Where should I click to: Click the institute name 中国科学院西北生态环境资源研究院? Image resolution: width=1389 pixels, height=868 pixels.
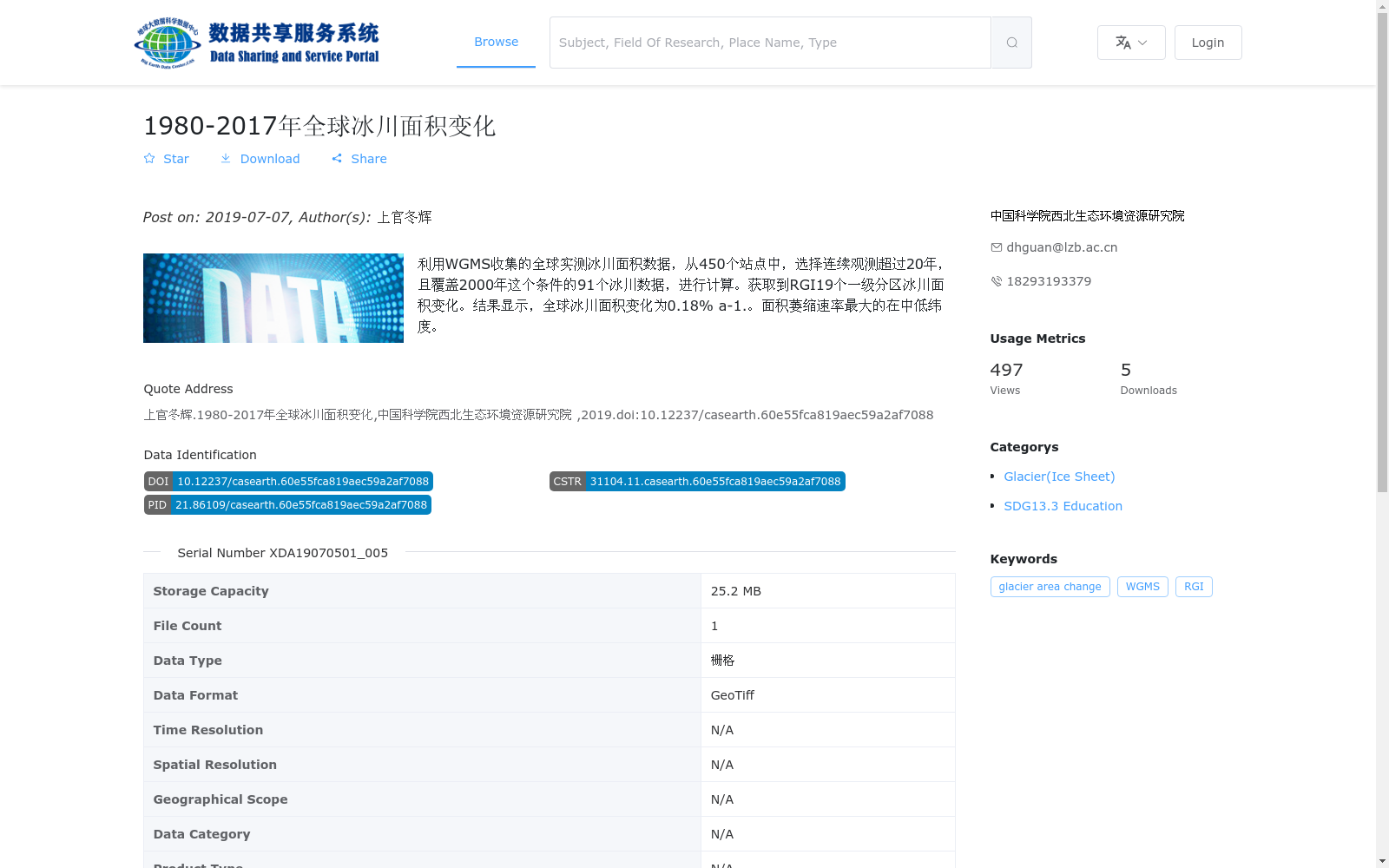pos(1087,216)
